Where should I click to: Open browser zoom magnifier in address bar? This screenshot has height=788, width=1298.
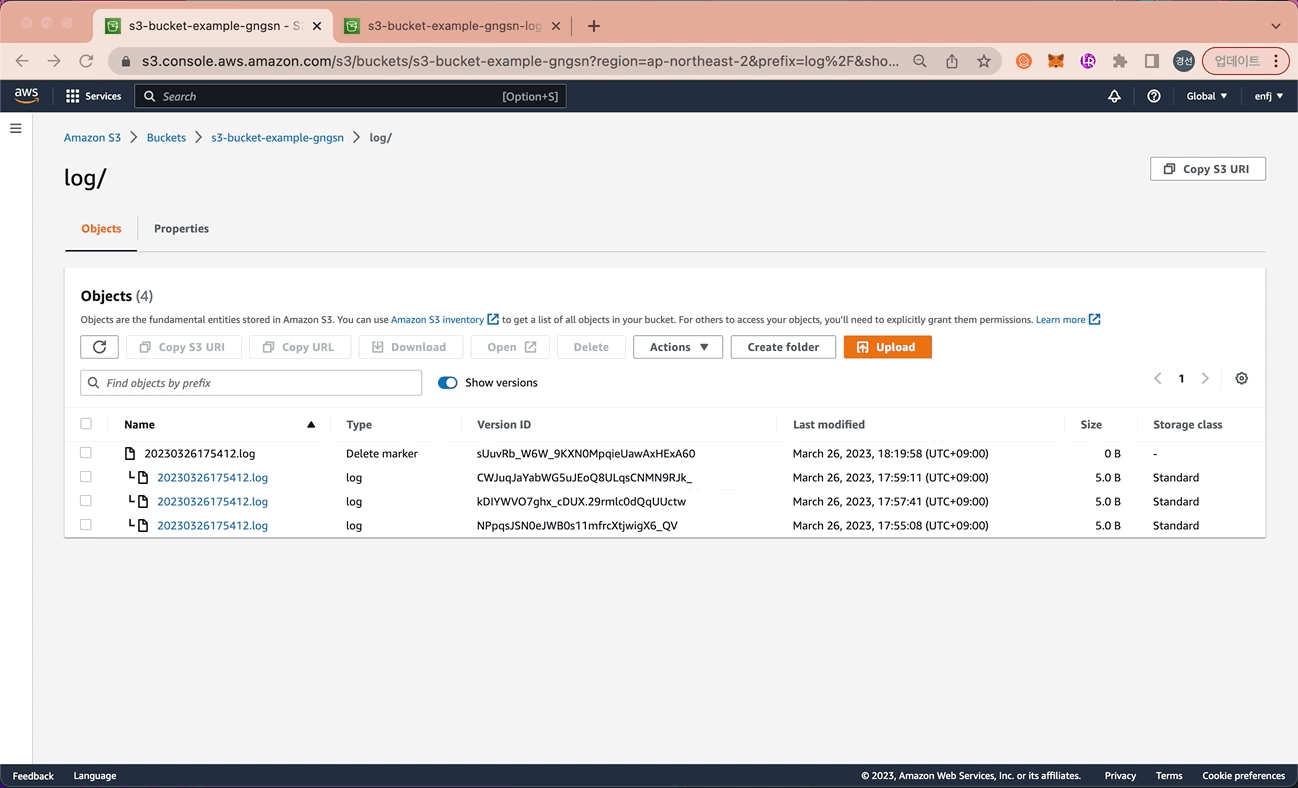[x=920, y=61]
